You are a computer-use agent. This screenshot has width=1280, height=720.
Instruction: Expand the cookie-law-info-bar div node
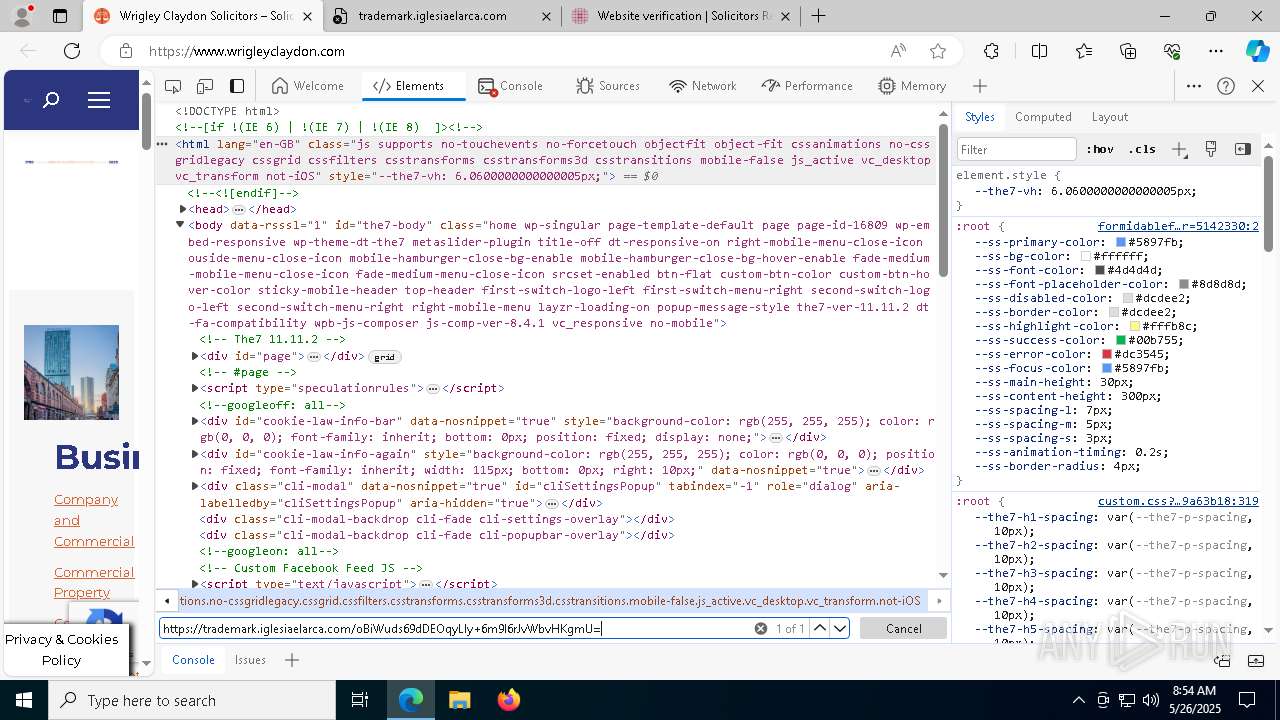coord(195,421)
